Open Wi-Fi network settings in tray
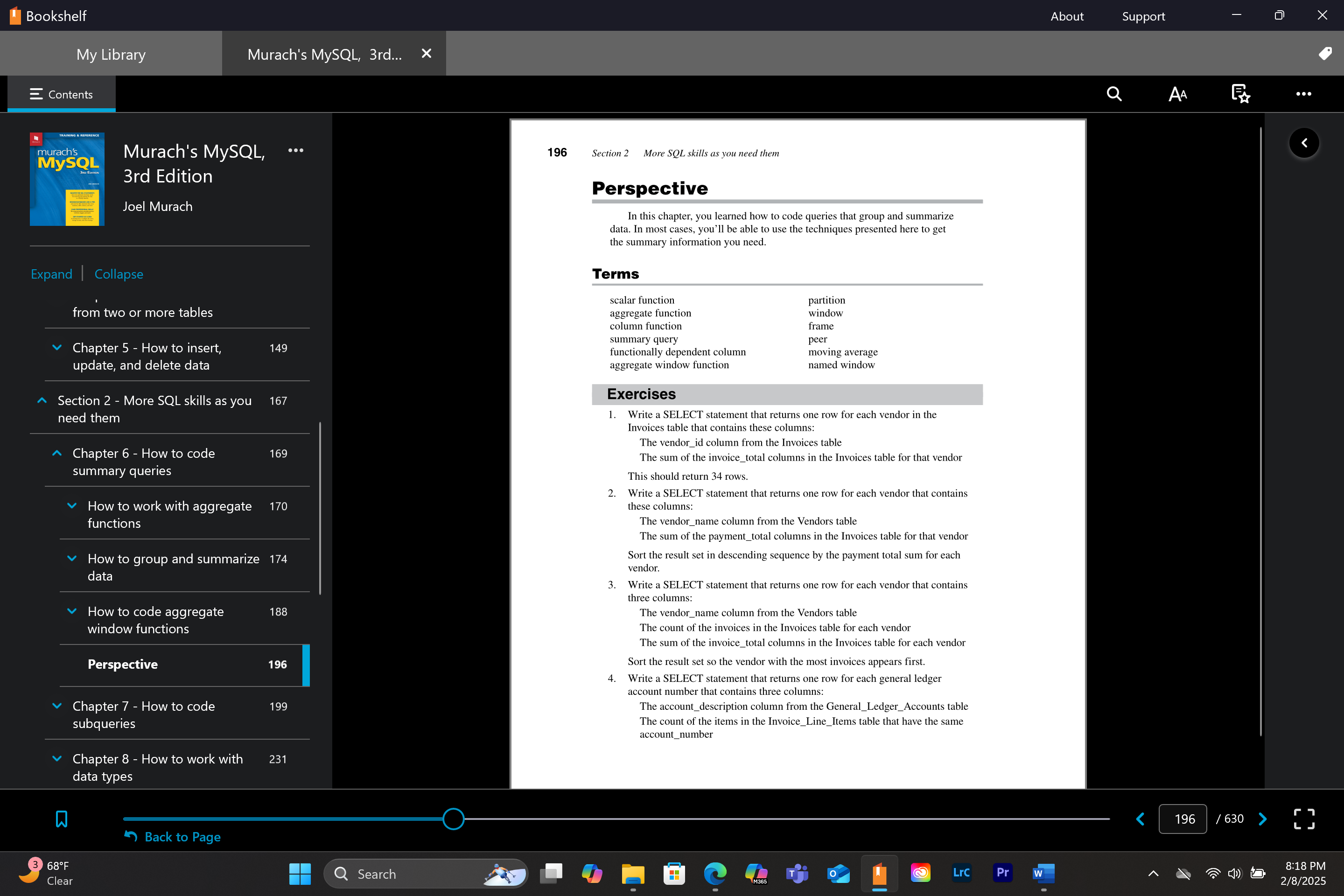The width and height of the screenshot is (1344, 896). tap(1212, 874)
